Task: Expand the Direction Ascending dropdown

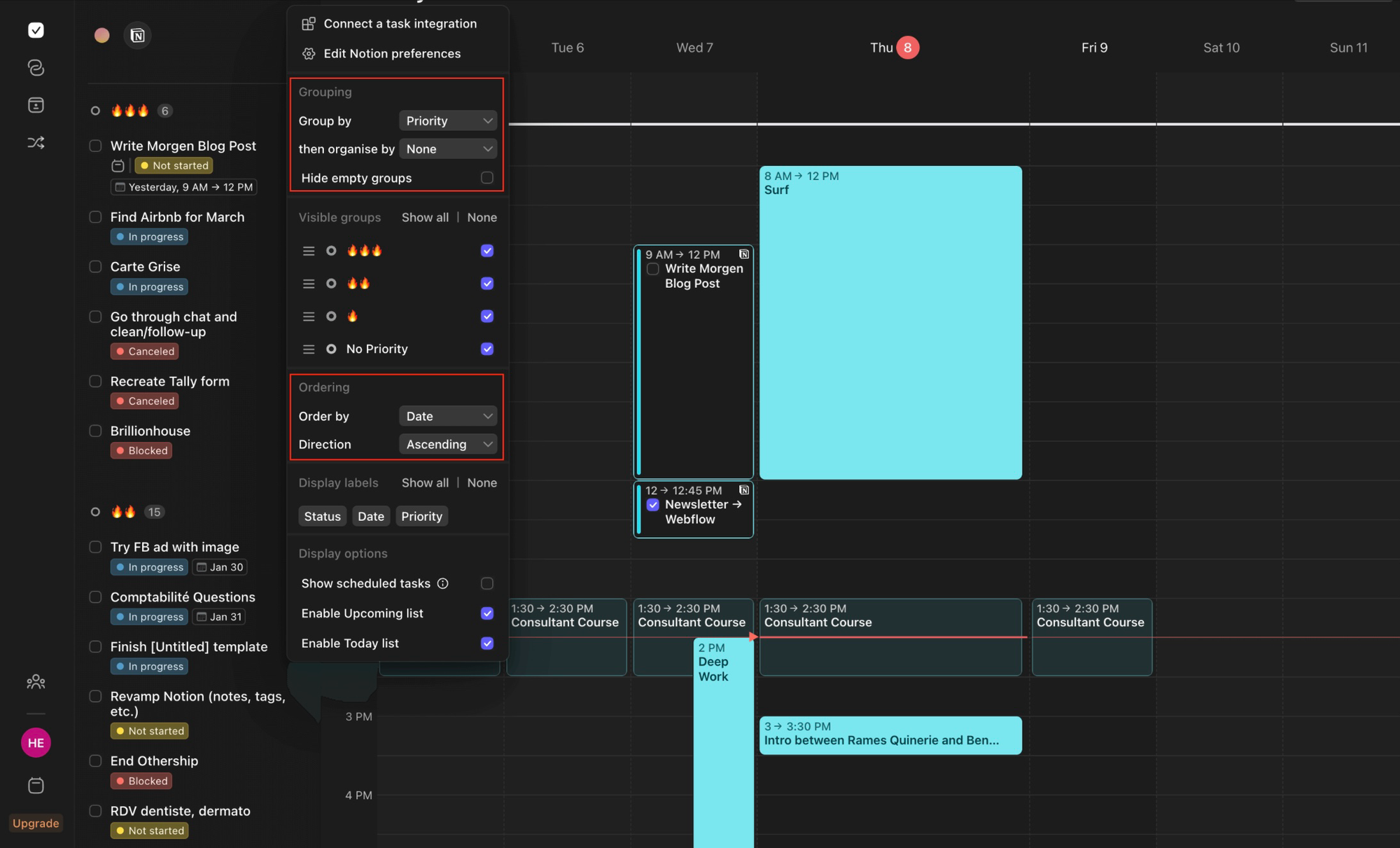Action: tap(448, 444)
